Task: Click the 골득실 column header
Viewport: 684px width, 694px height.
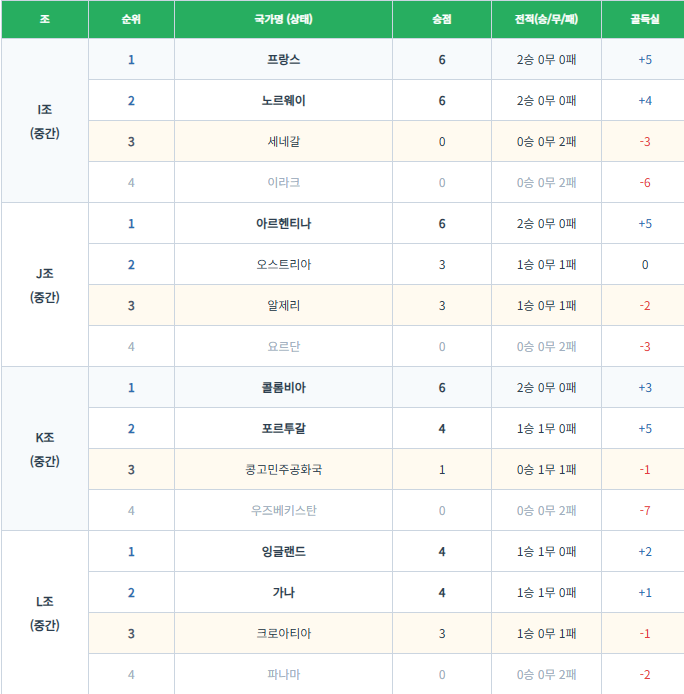Action: coord(645,19)
